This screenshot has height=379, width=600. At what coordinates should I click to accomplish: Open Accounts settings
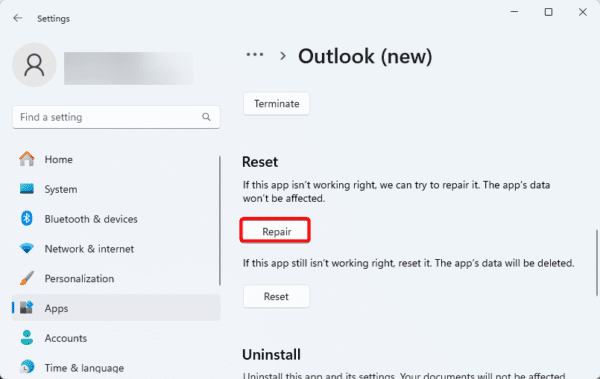pyautogui.click(x=116, y=338)
